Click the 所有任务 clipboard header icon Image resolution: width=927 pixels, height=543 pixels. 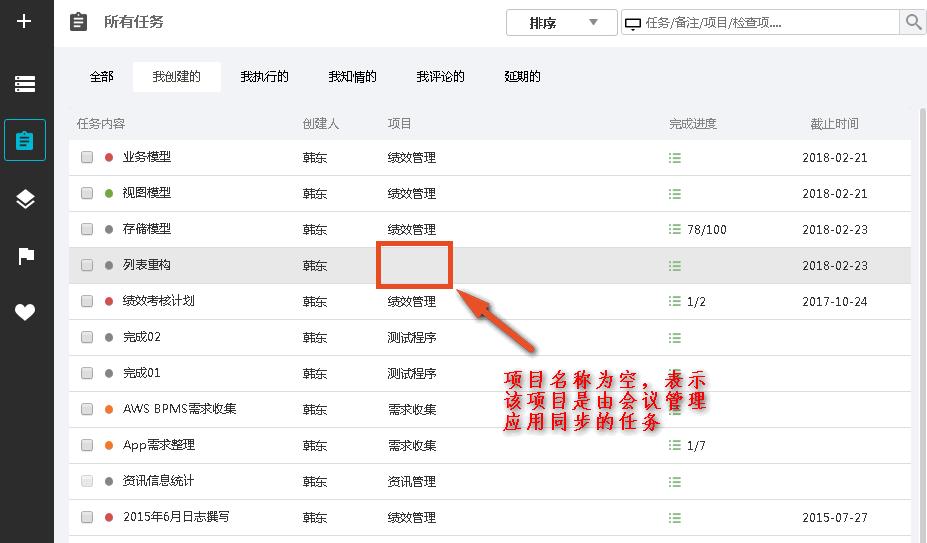pyautogui.click(x=78, y=22)
